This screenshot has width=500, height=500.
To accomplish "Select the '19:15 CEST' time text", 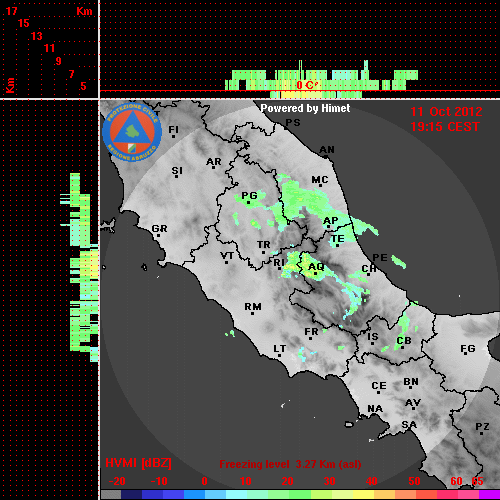I will click(x=445, y=127).
